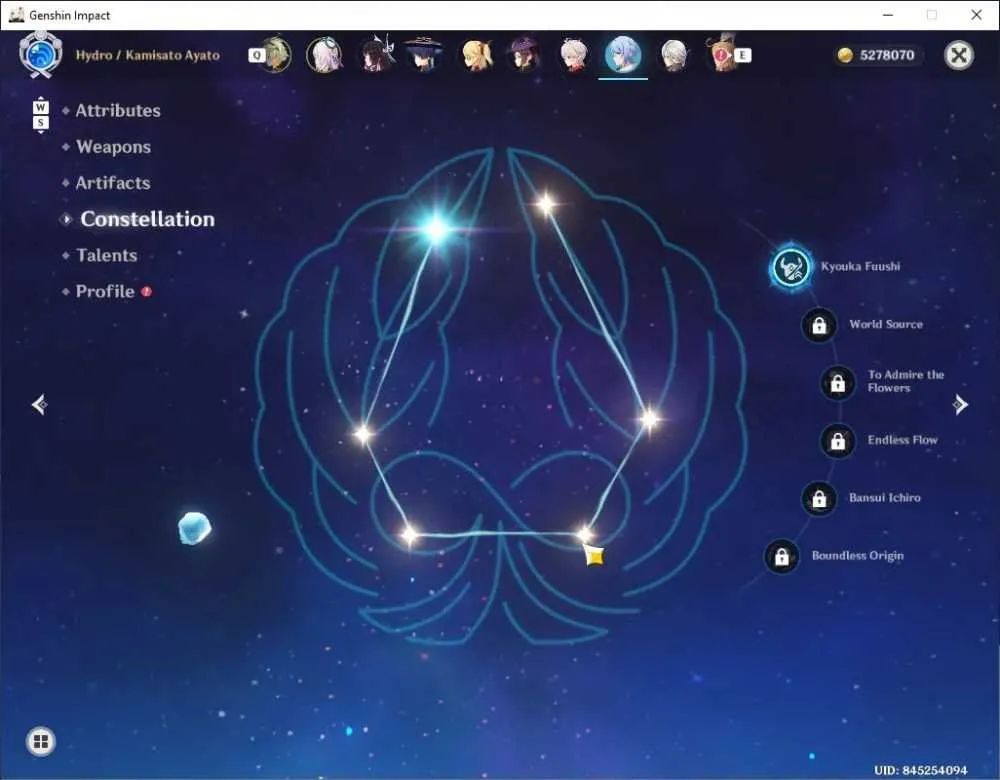Select the blonde ponytail character portrait

pos(477,55)
